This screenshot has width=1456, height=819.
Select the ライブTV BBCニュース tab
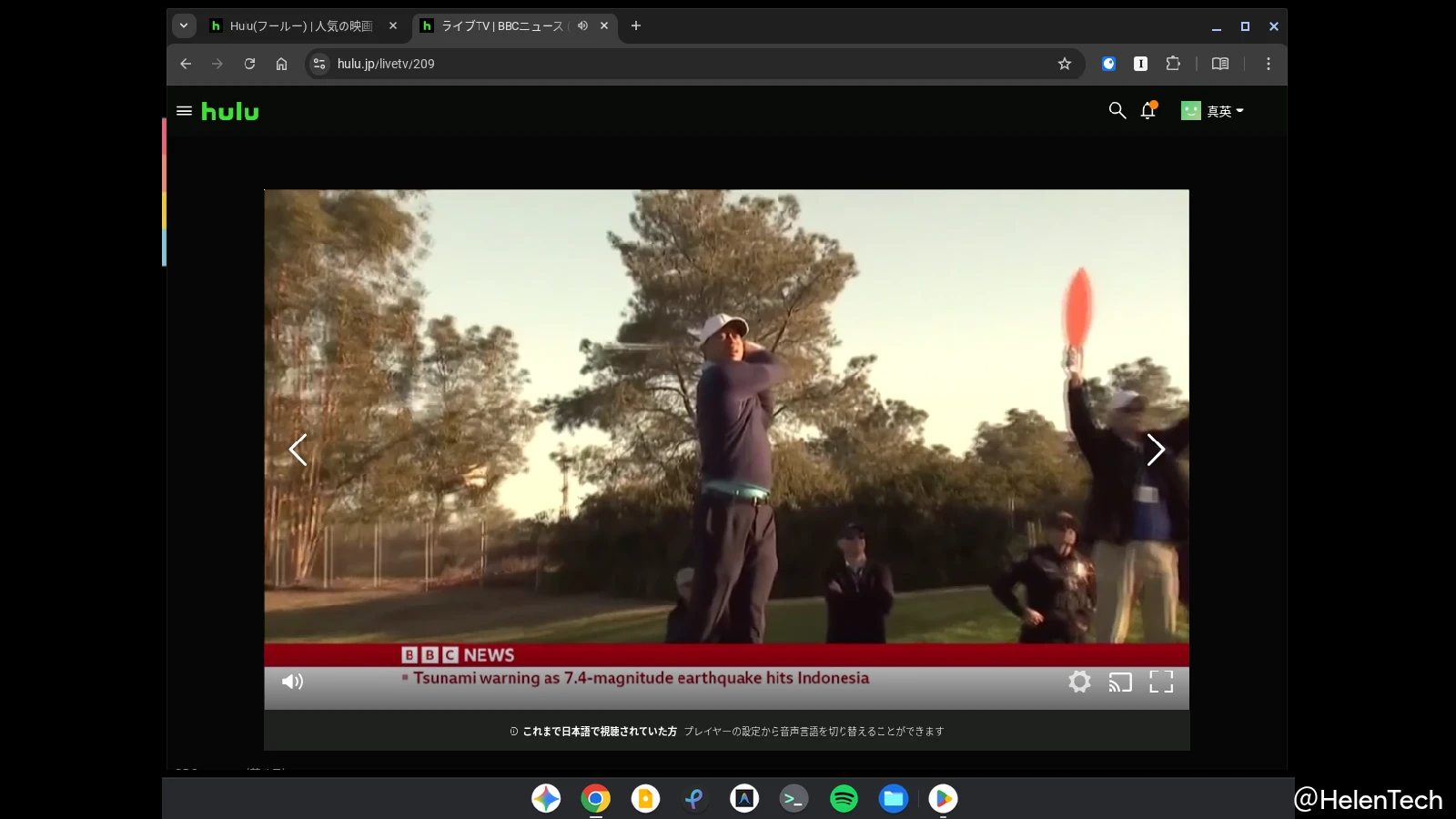point(500,26)
